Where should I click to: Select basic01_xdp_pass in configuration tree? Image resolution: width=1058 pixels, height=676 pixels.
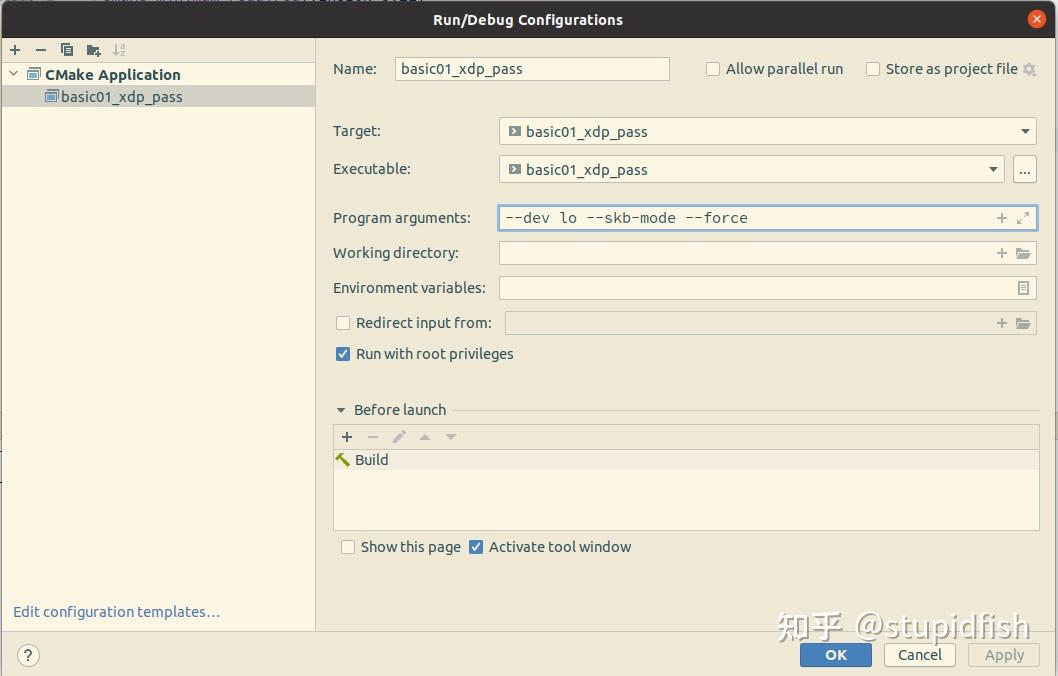[159, 96]
